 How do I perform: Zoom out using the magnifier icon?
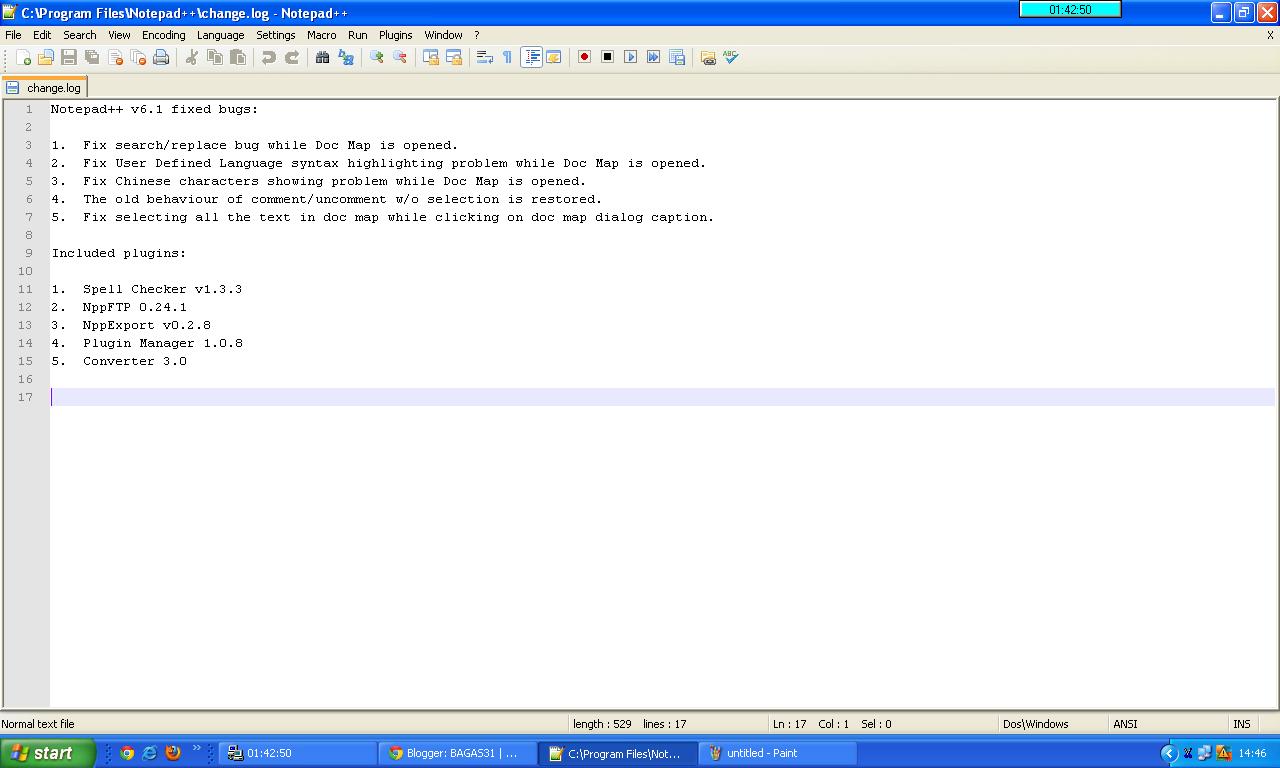point(400,57)
